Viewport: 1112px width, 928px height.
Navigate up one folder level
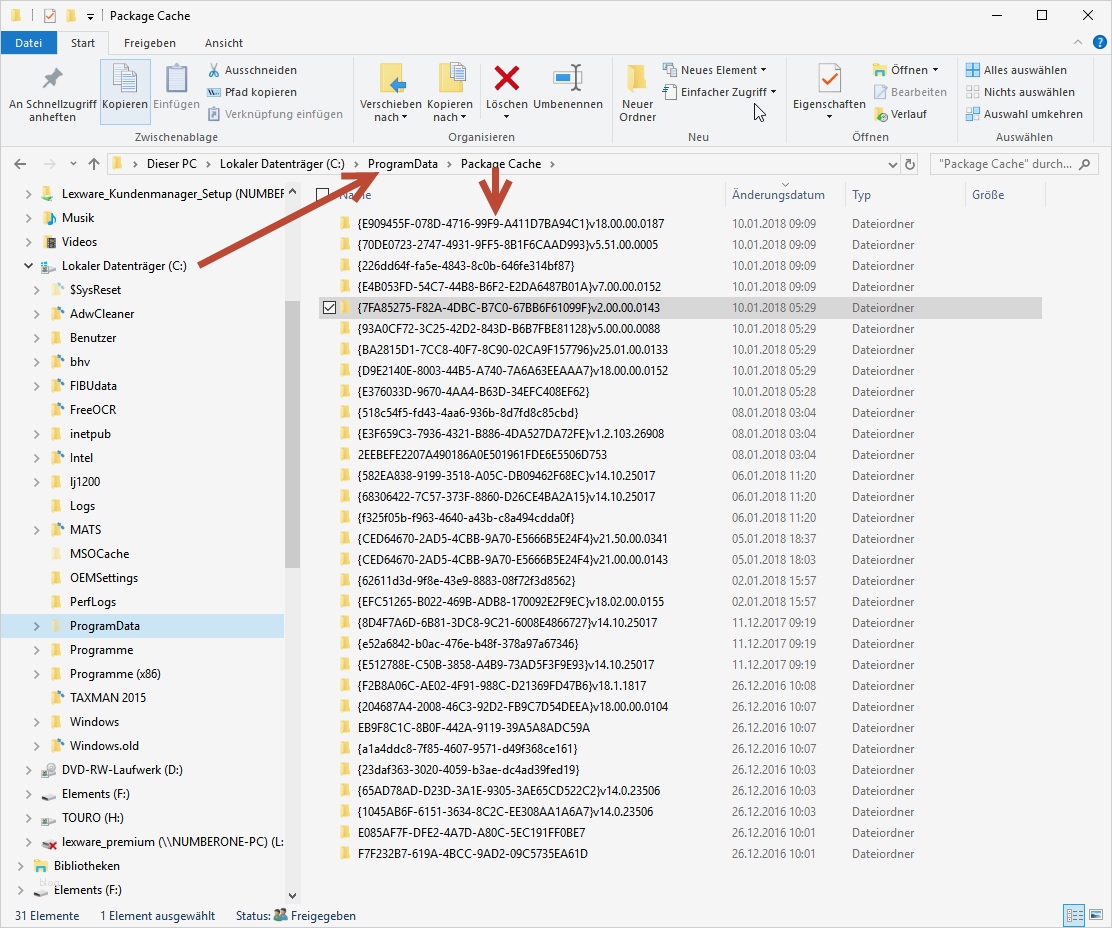(x=94, y=164)
